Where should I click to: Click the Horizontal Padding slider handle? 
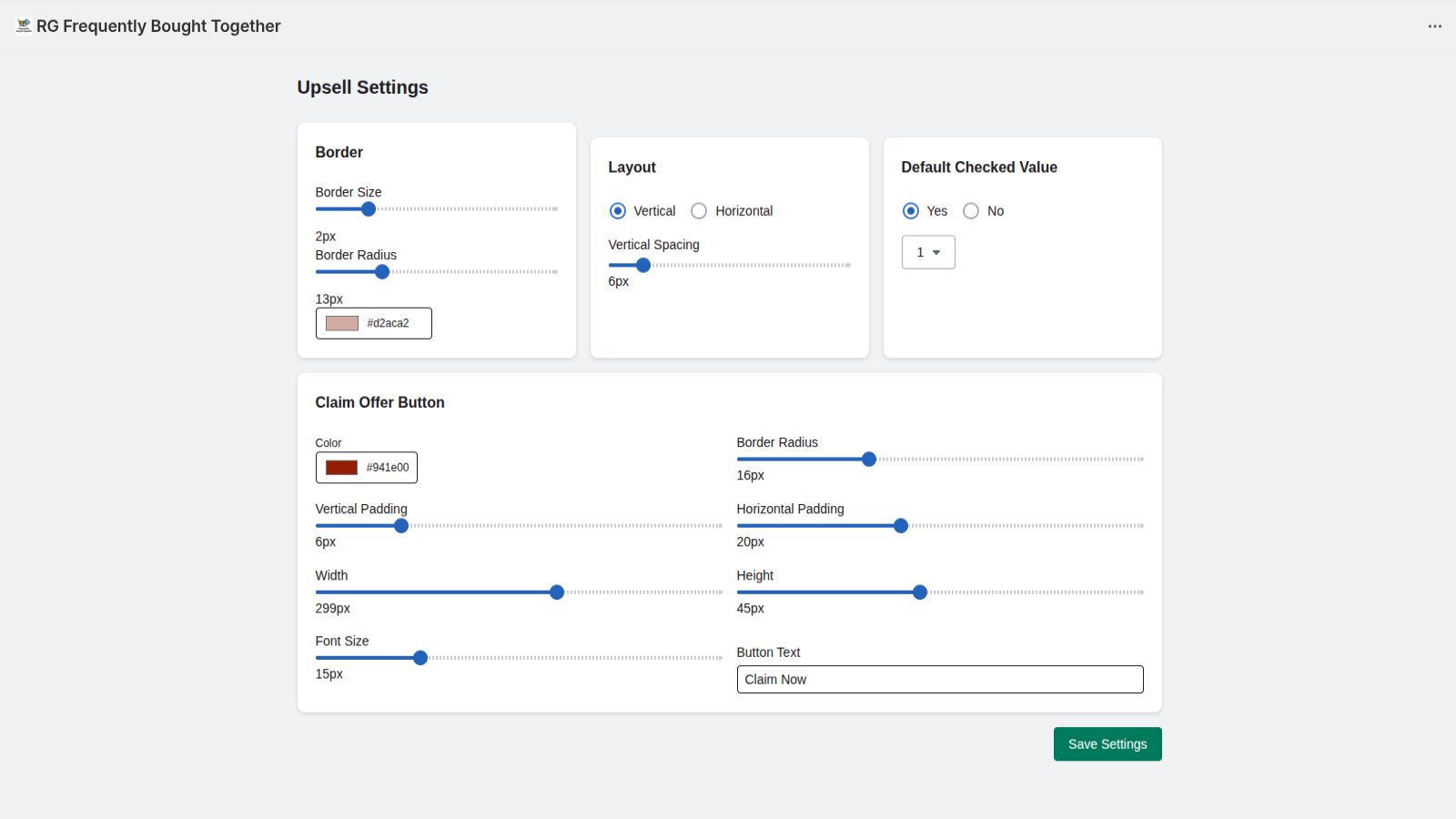coord(900,525)
